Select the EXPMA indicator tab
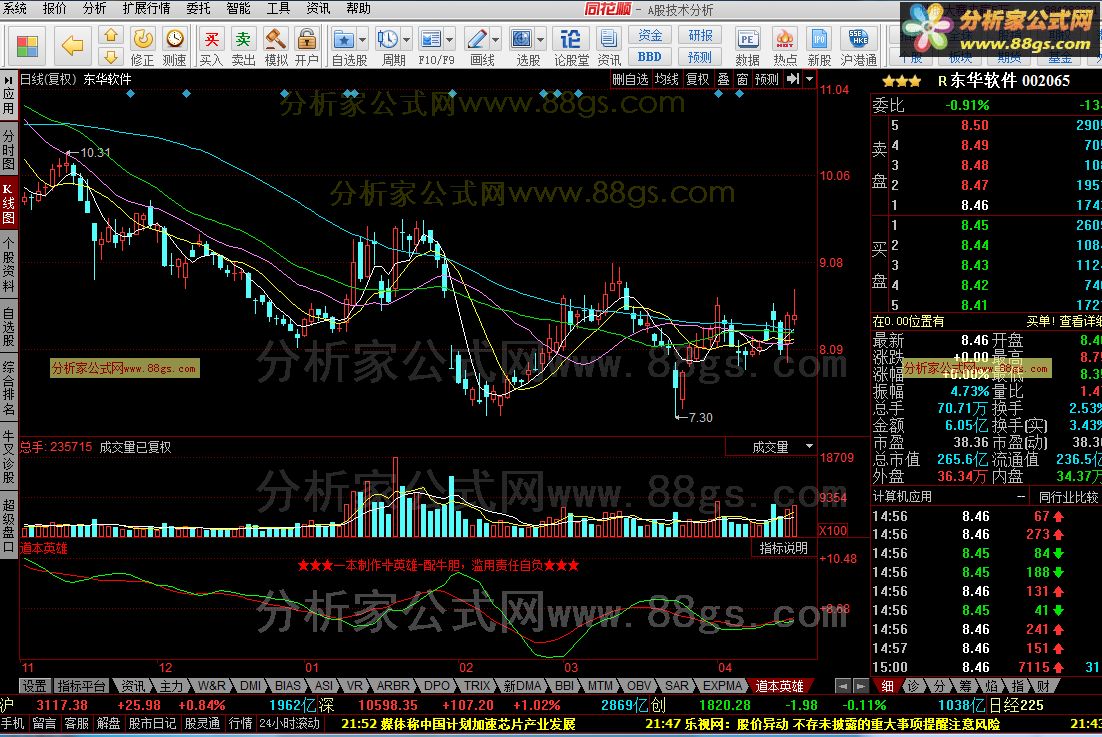The image size is (1102, 737). click(722, 686)
